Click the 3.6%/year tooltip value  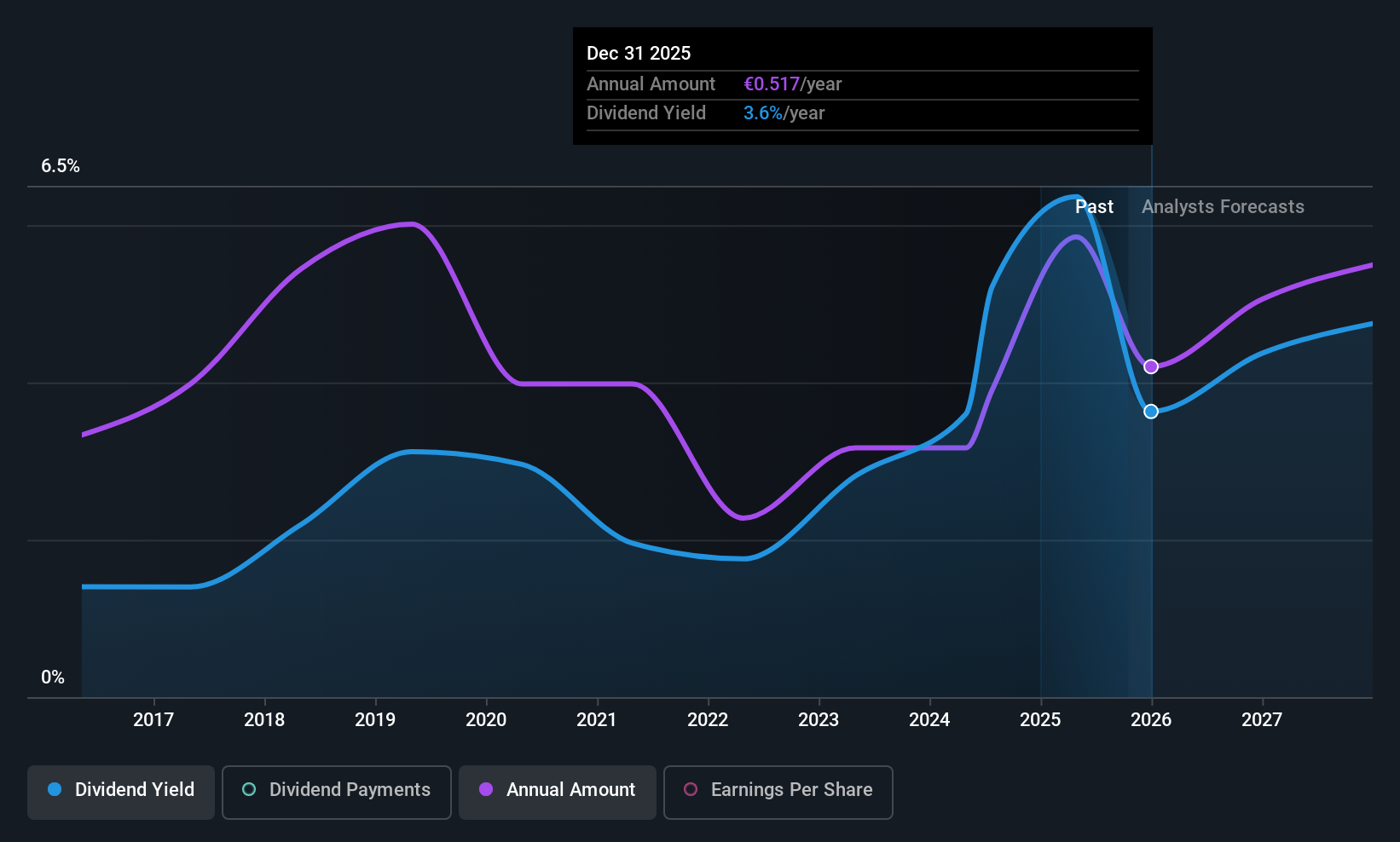point(784,113)
